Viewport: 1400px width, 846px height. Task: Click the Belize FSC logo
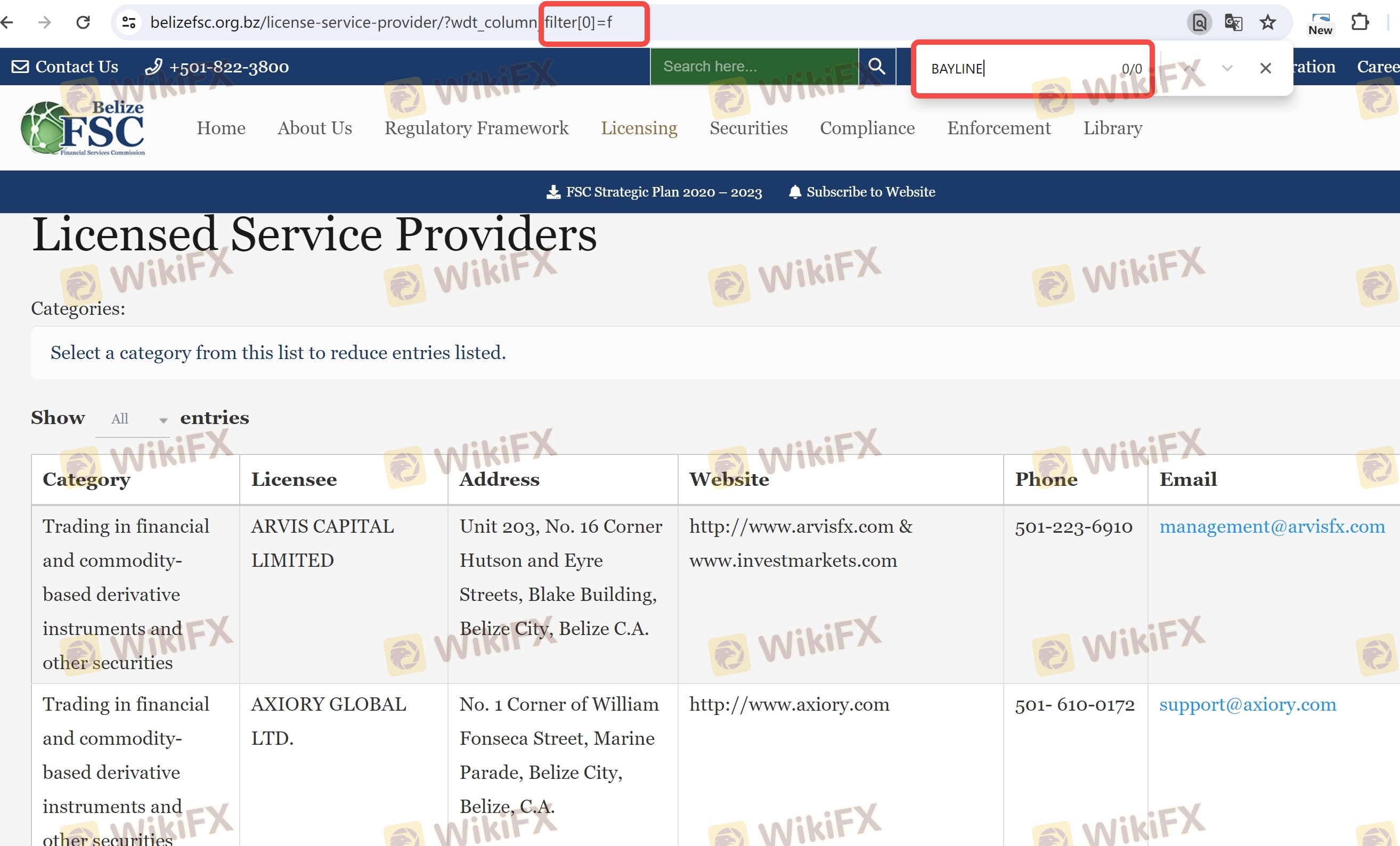pos(83,128)
